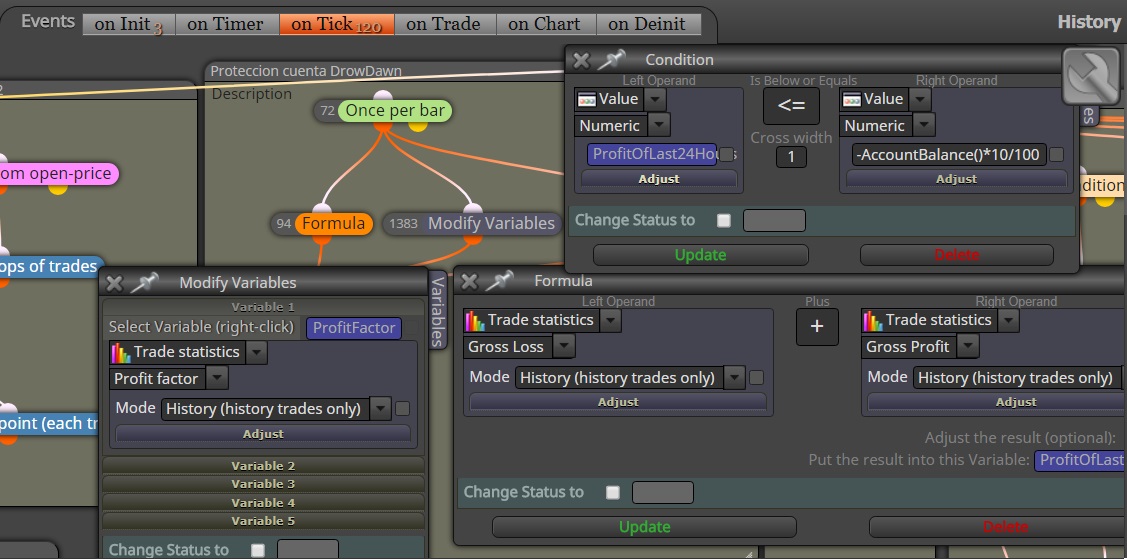
Task: Click the Value icon in Condition Right Operand
Action: (x=852, y=99)
